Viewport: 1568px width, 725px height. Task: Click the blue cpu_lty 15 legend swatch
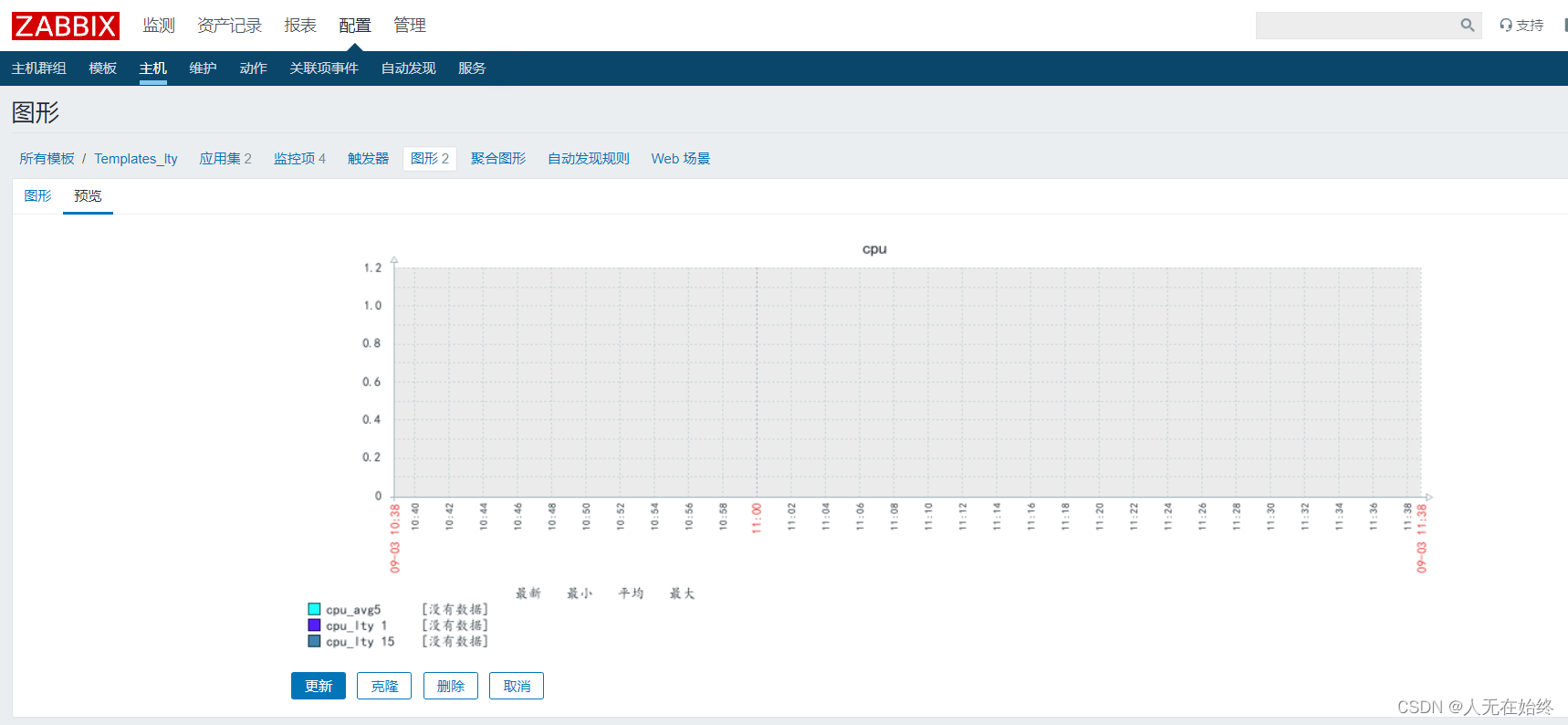pos(314,641)
